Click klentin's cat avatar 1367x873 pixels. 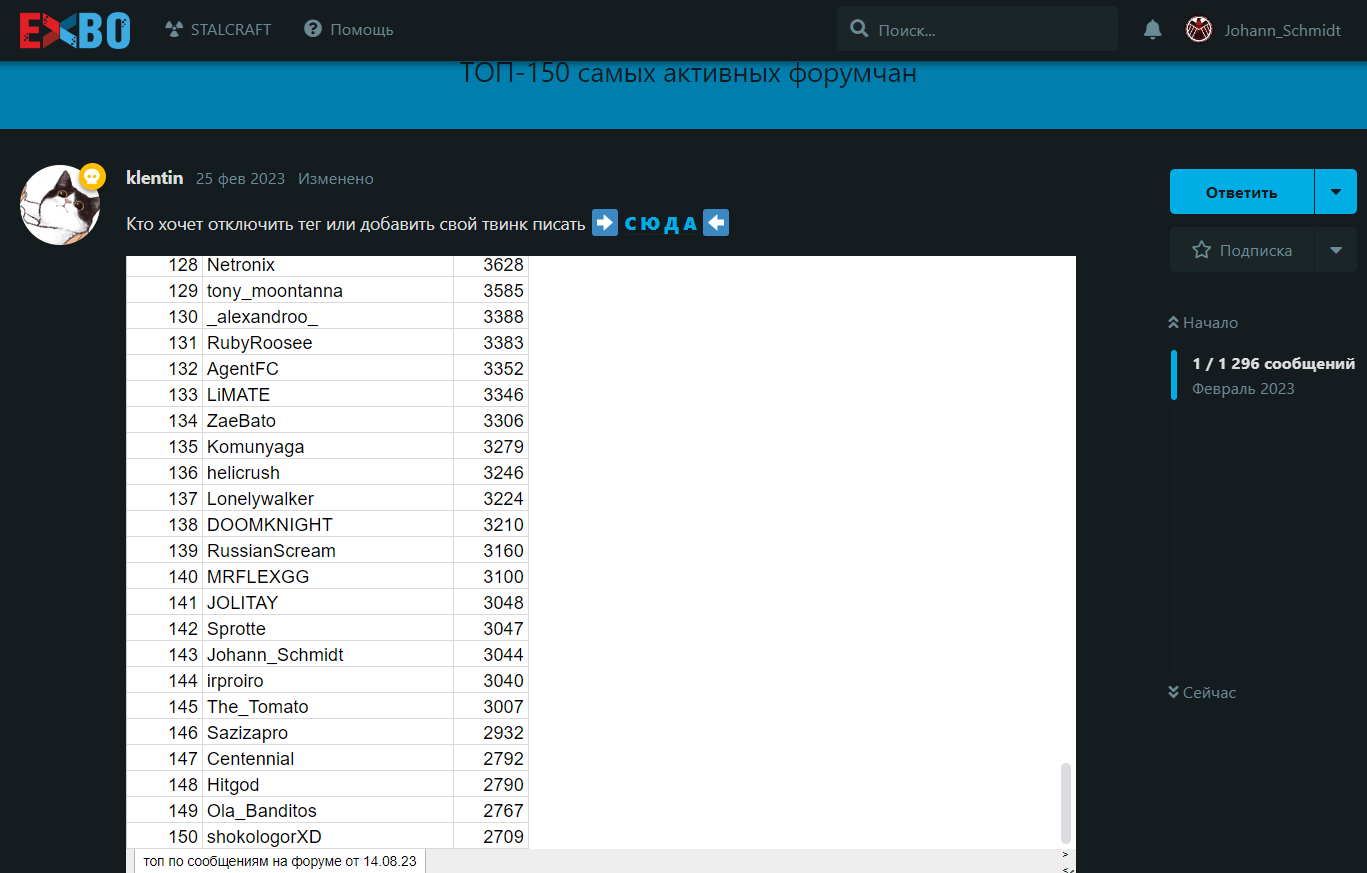tap(60, 205)
